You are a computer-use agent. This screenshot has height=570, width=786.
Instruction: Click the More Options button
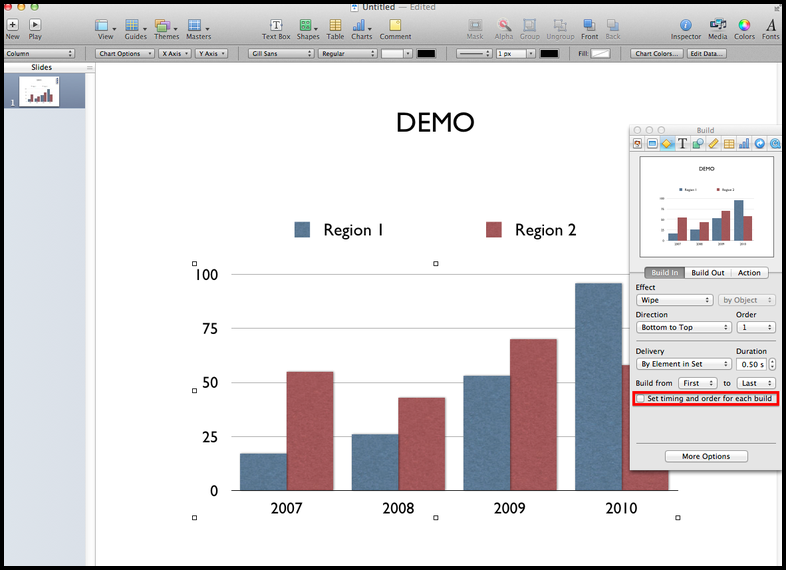pyautogui.click(x=706, y=456)
